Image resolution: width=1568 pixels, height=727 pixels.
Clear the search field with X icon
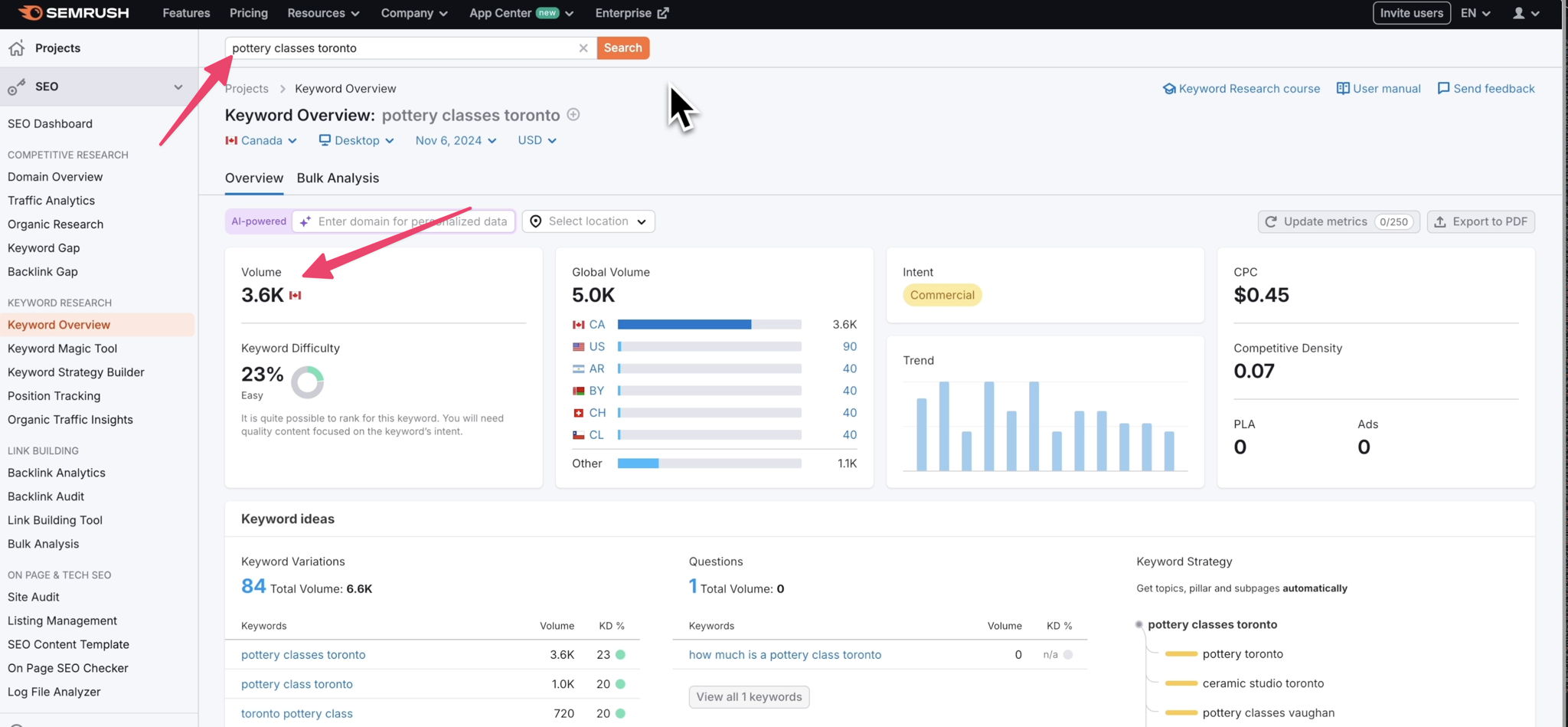click(x=583, y=48)
